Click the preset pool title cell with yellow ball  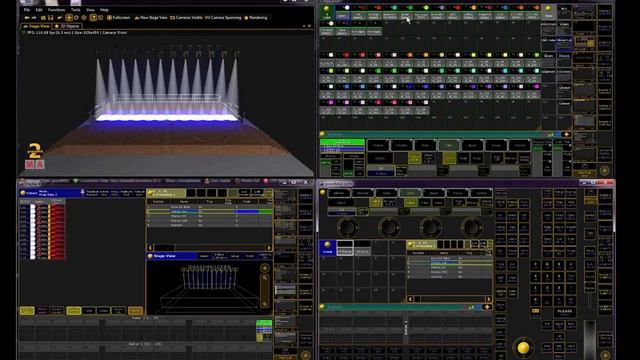327,12
